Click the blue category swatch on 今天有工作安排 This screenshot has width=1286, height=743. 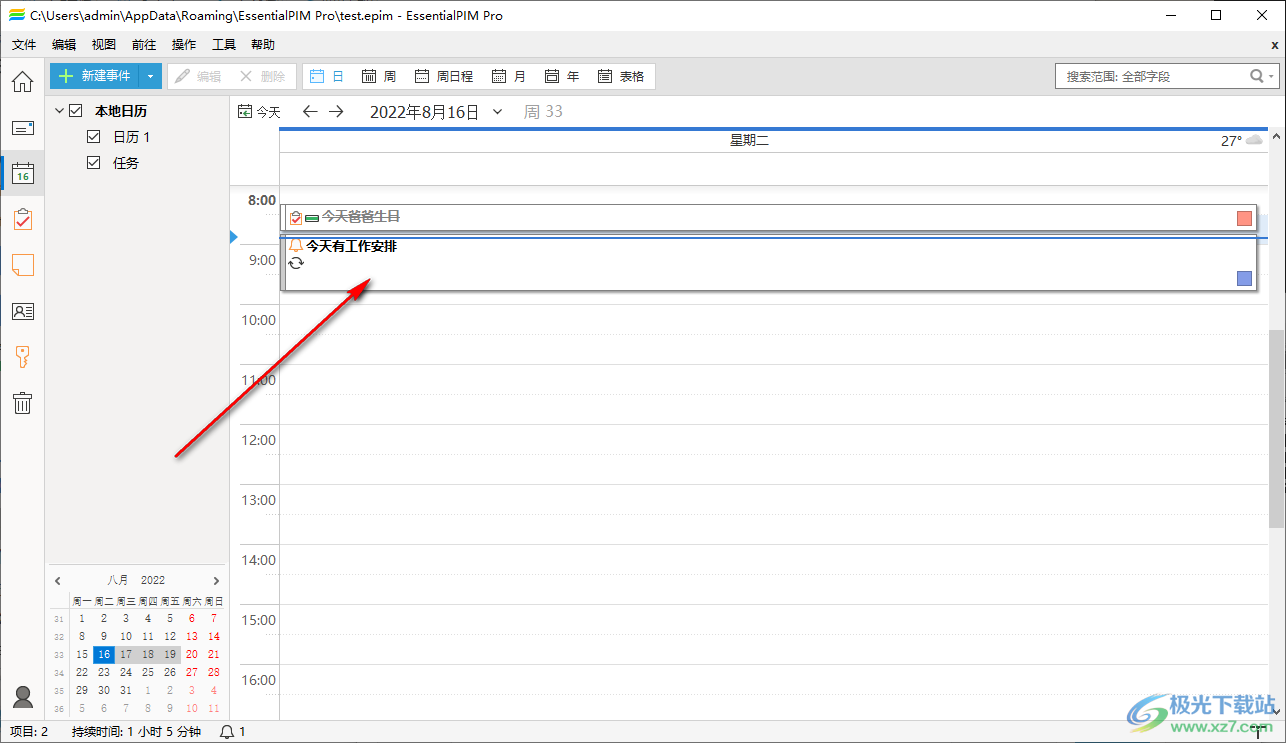(x=1244, y=278)
